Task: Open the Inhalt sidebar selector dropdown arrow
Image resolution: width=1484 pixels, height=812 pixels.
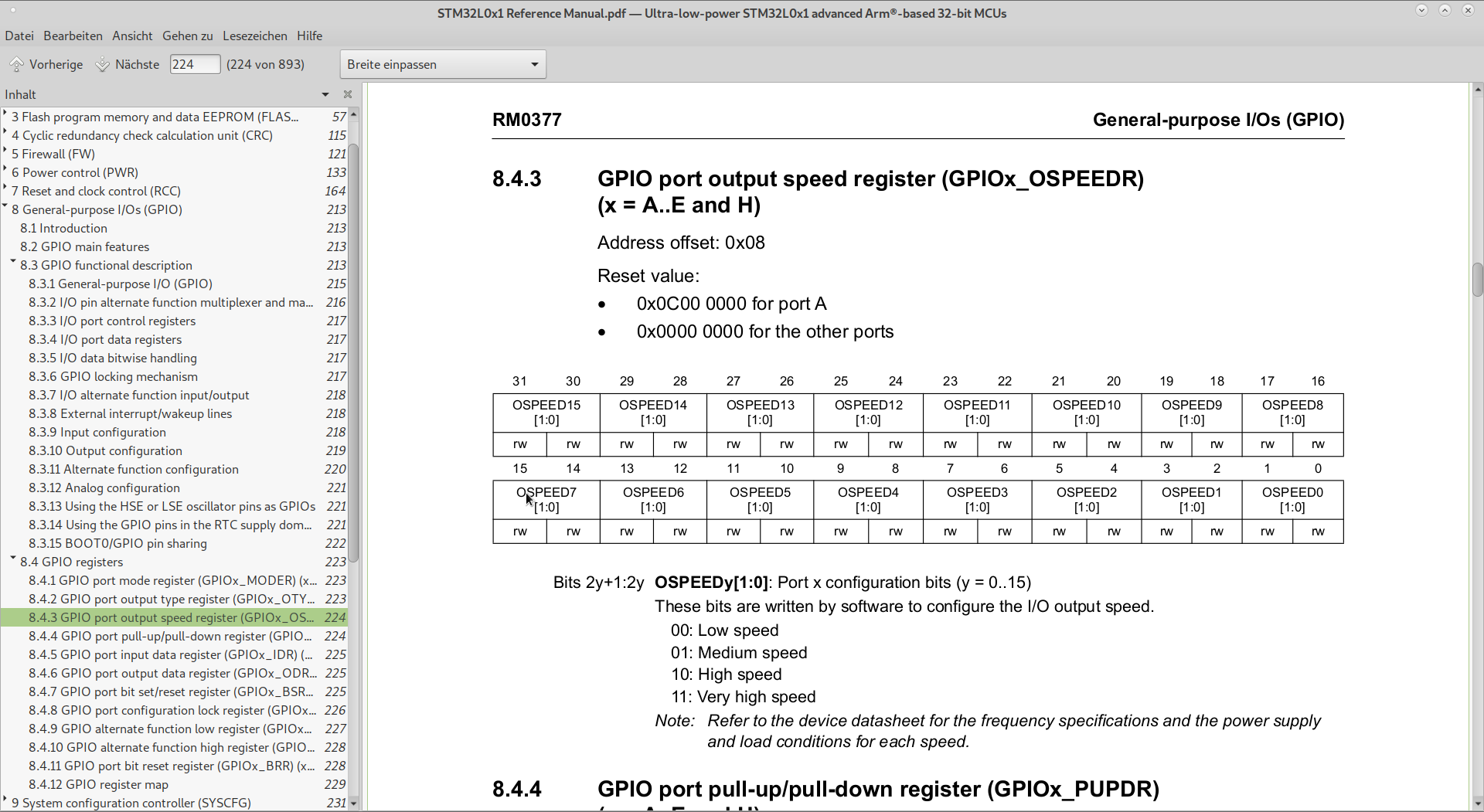Action: 325,94
